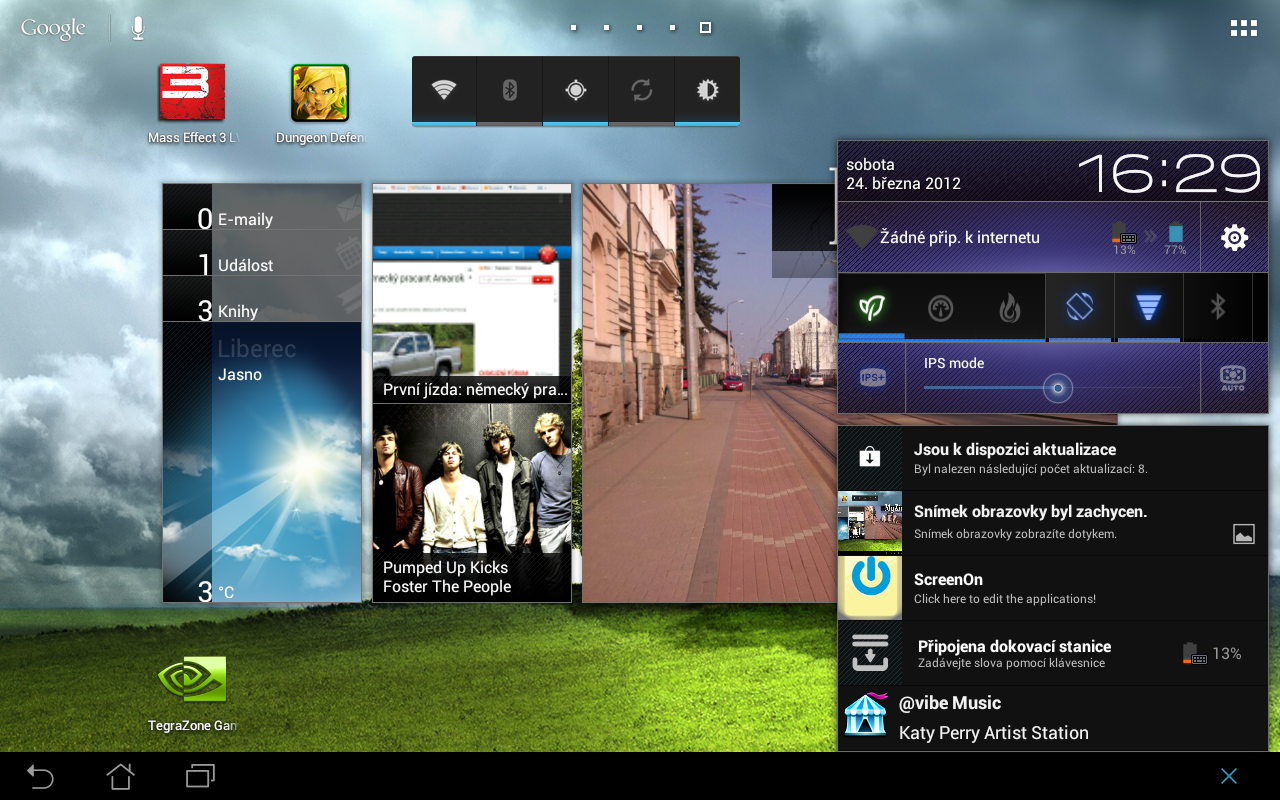
Task: Tap the Google voice search microphone
Action: click(137, 27)
